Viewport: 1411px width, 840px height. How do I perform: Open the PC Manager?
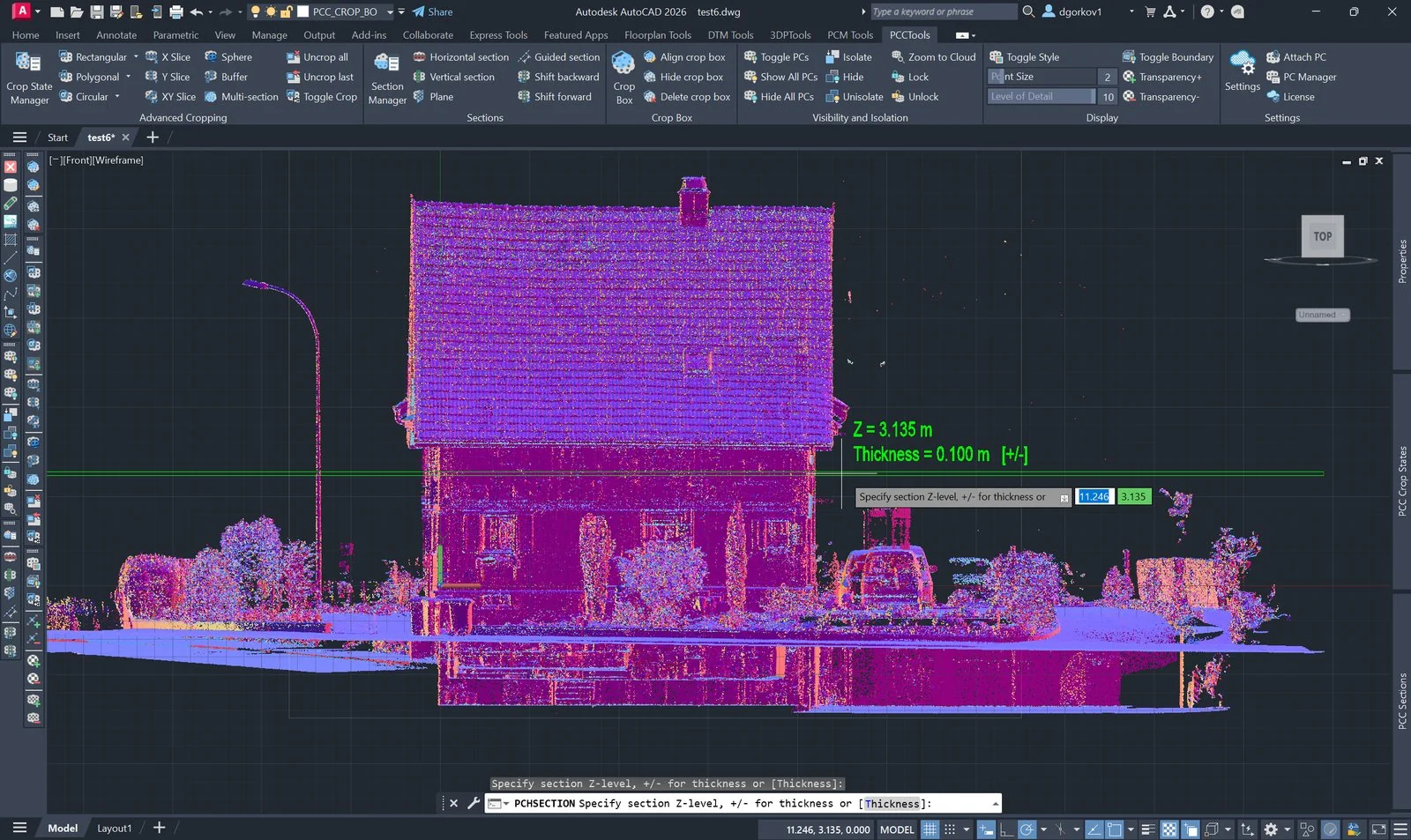tap(1302, 77)
